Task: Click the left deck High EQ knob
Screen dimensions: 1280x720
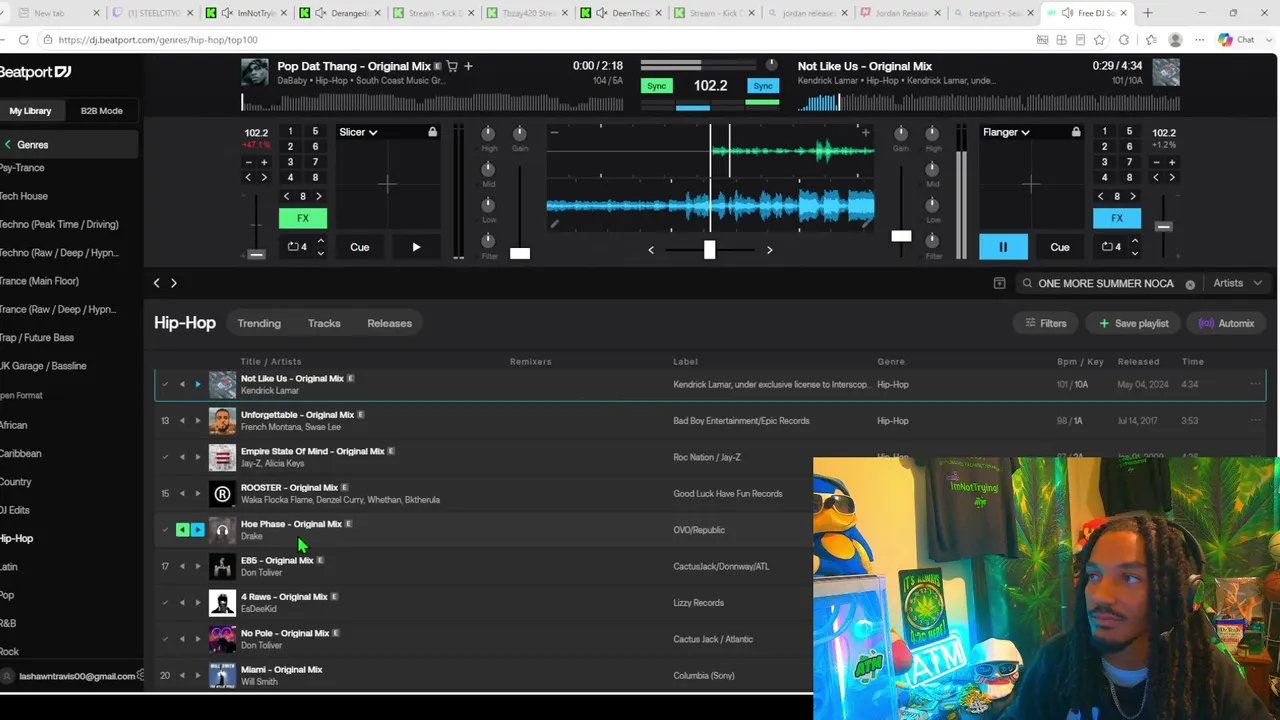Action: [488, 134]
